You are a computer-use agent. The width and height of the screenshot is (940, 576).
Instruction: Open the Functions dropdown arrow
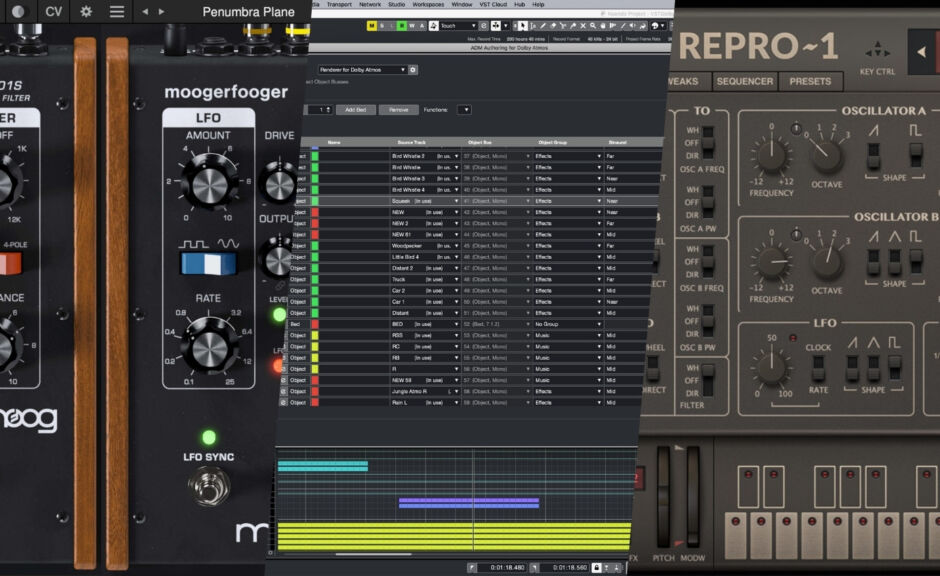point(464,109)
